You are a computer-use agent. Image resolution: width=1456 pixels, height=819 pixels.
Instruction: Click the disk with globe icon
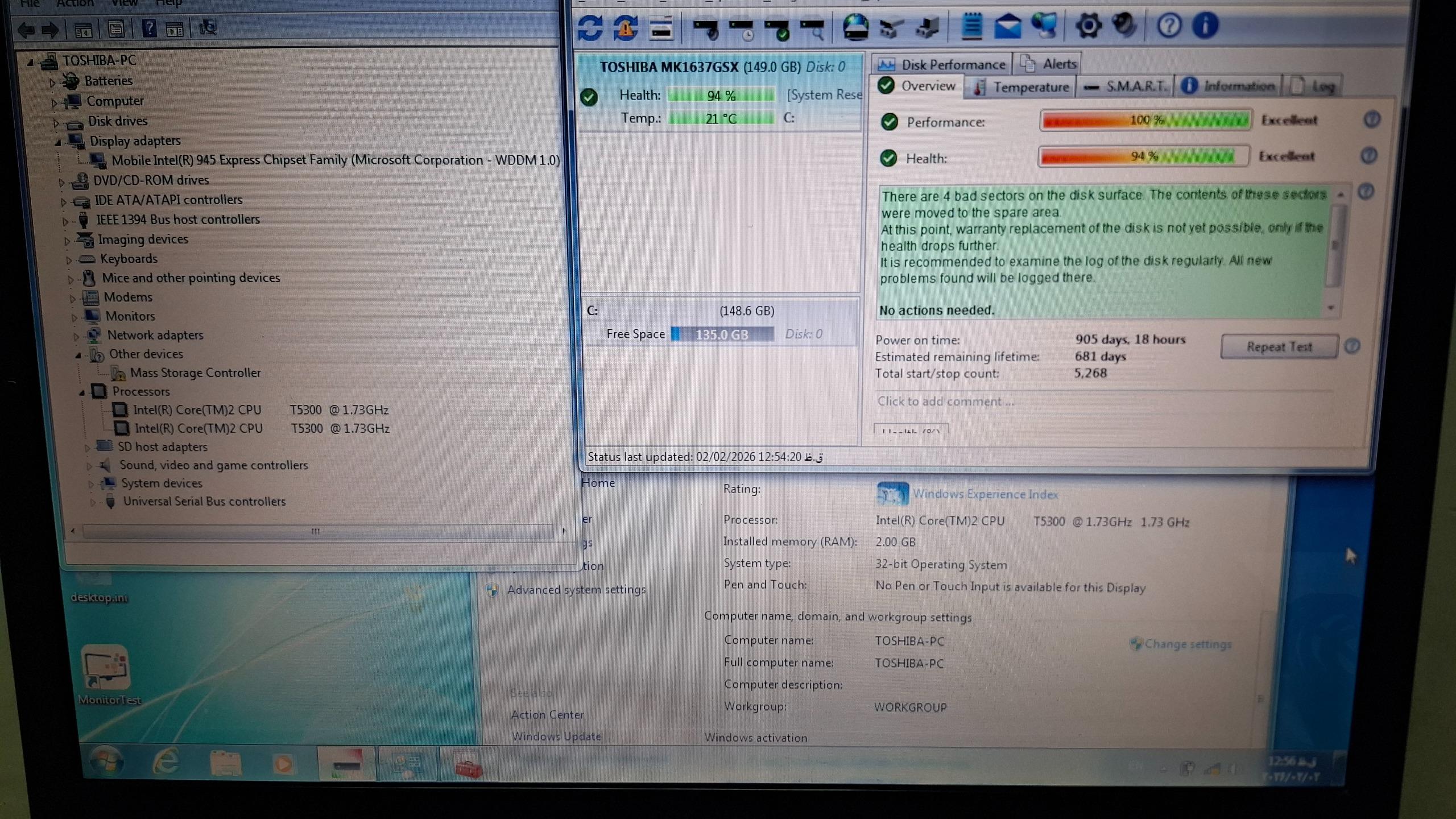[855, 27]
